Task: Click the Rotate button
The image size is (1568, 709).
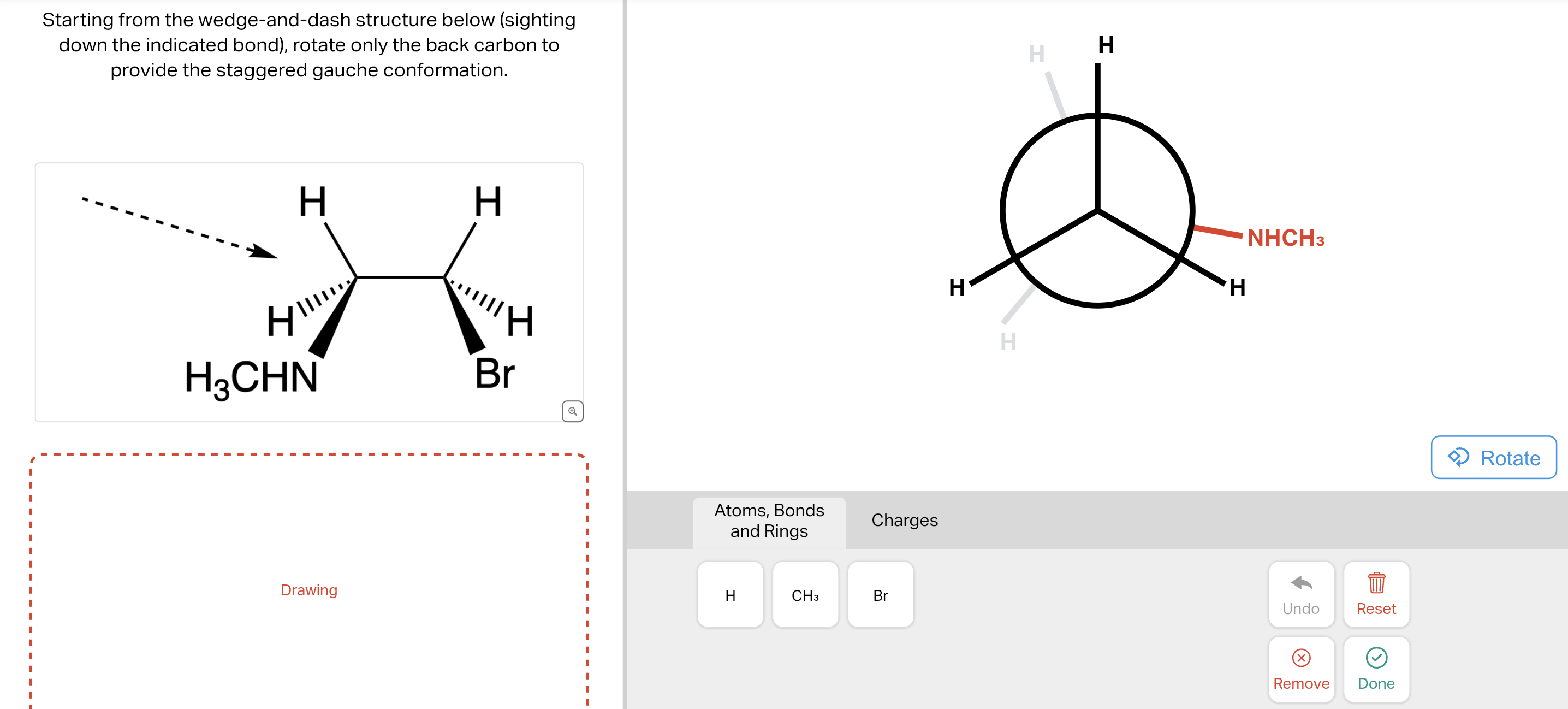Action: (1493, 457)
